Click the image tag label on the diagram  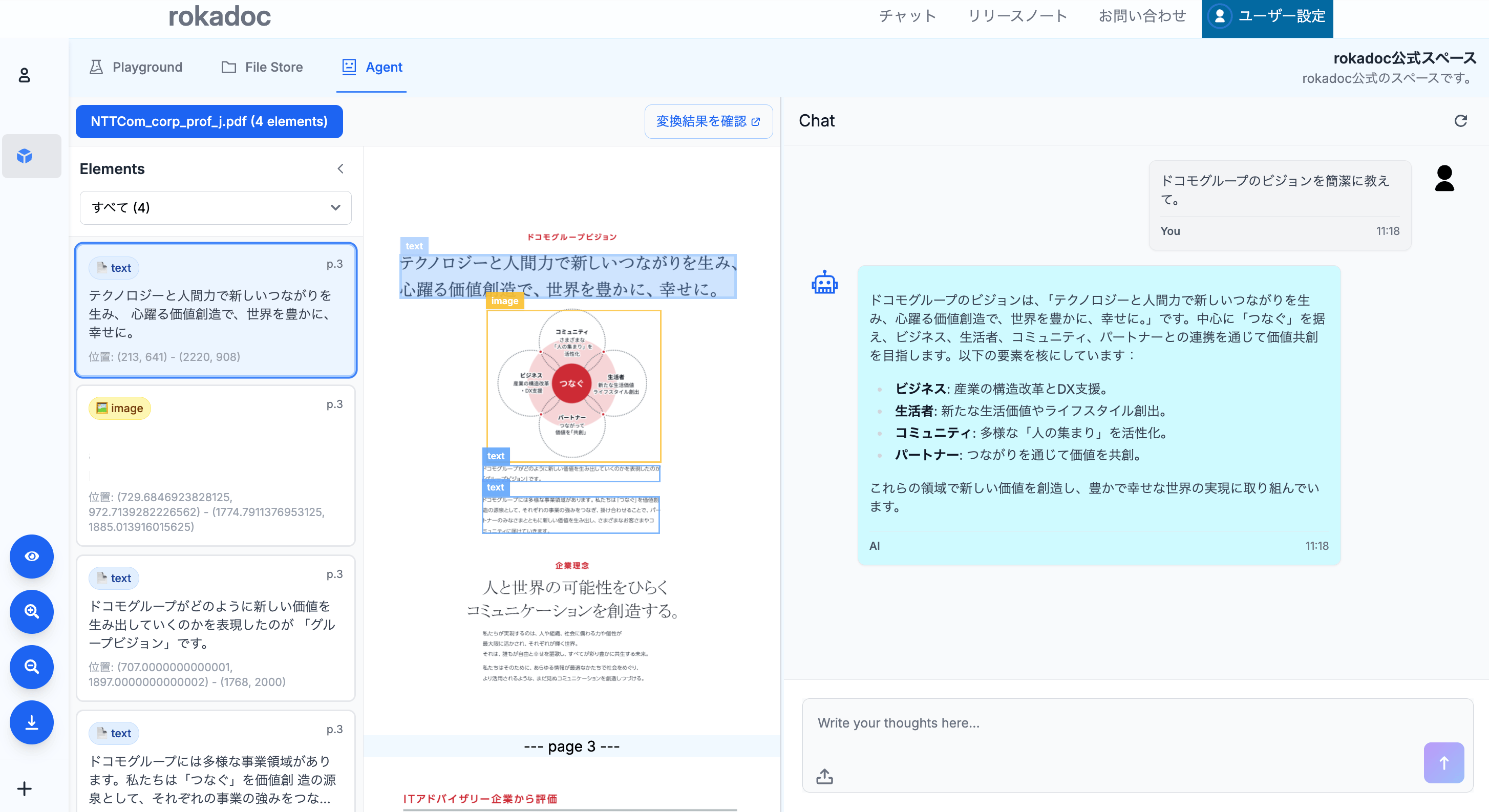[505, 301]
